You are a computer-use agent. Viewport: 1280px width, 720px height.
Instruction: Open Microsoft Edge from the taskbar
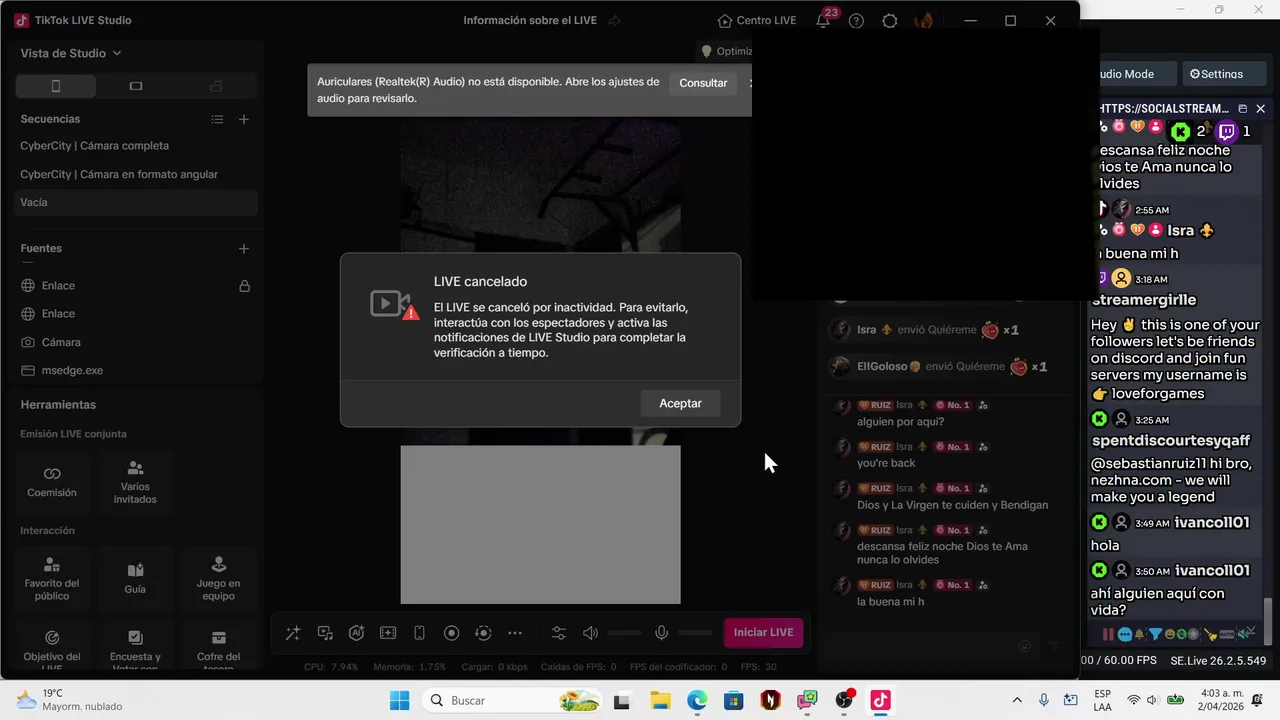point(697,700)
